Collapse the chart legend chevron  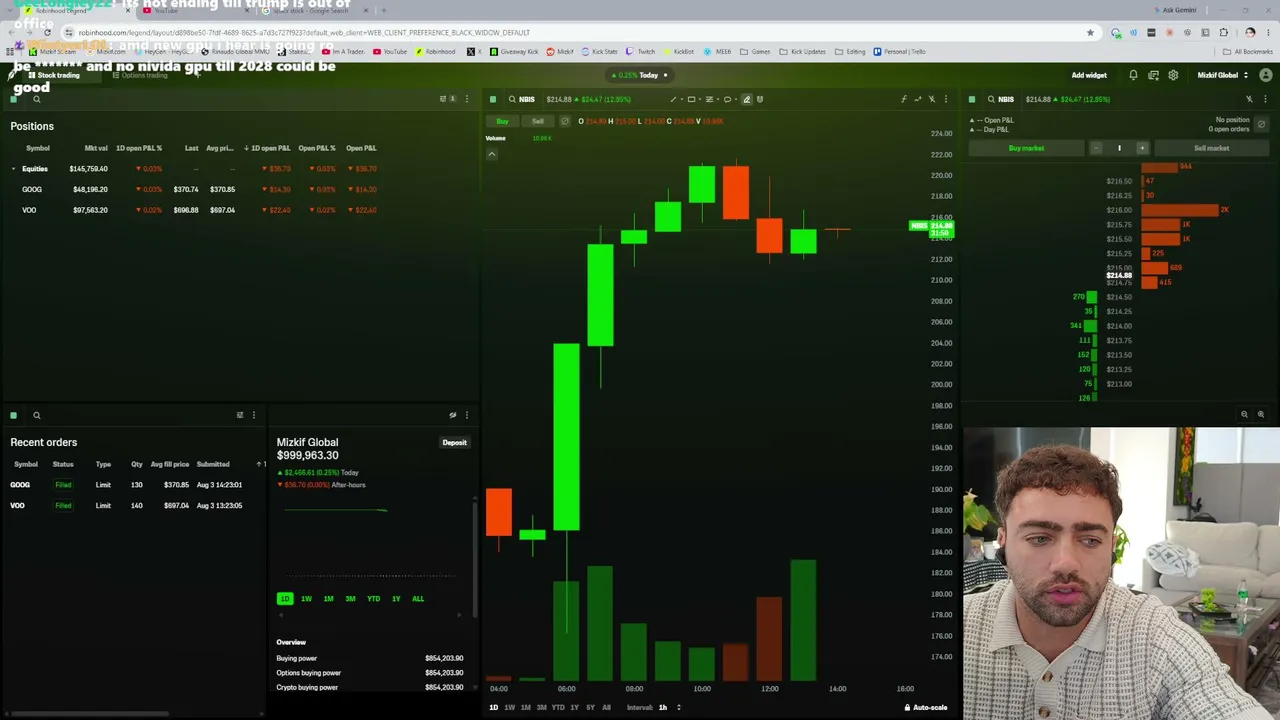click(492, 154)
